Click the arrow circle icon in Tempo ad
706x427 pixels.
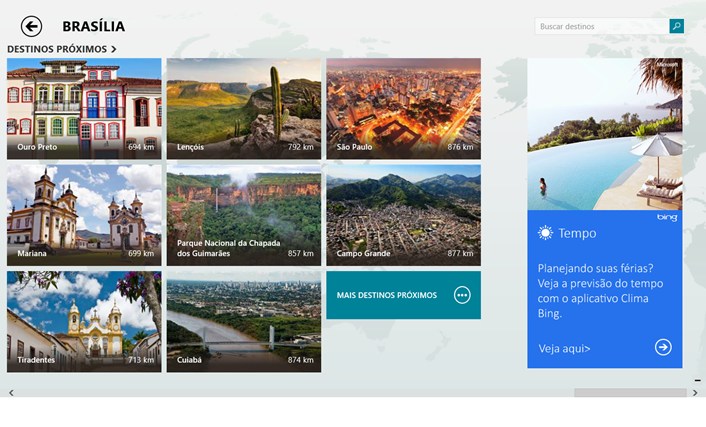point(663,347)
